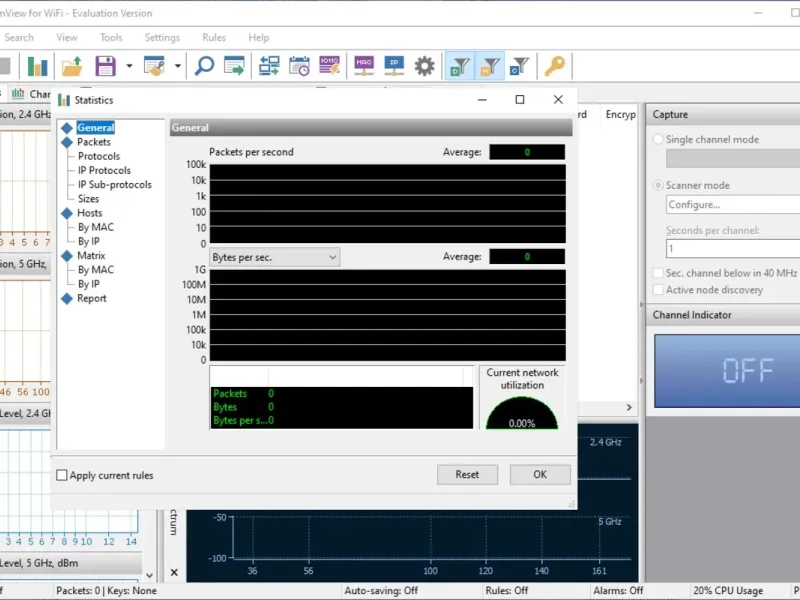Open the MAC aliases toolbar icon

coord(364,67)
